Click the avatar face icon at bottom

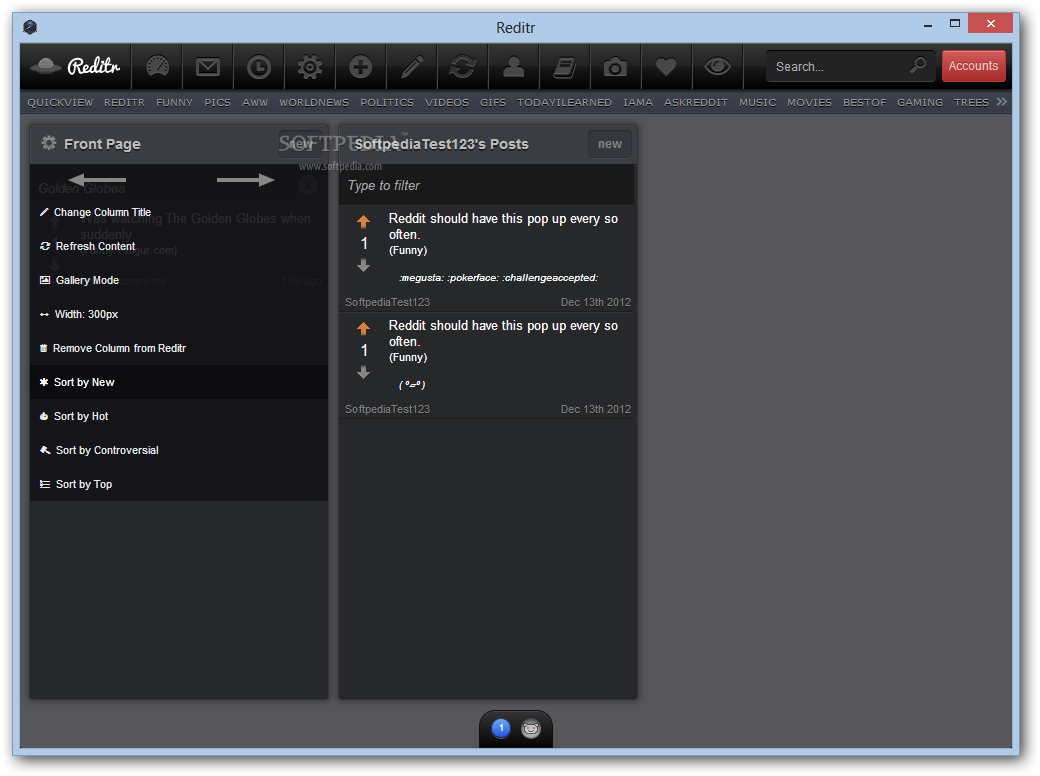[531, 729]
